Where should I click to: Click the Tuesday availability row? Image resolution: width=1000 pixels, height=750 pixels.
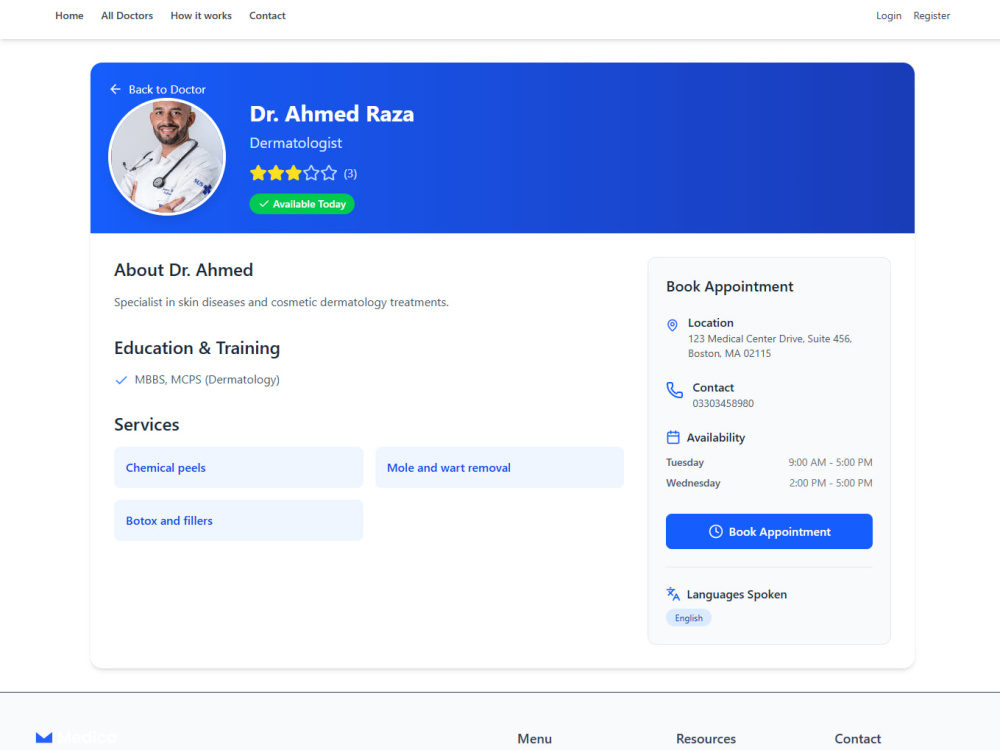pos(768,462)
